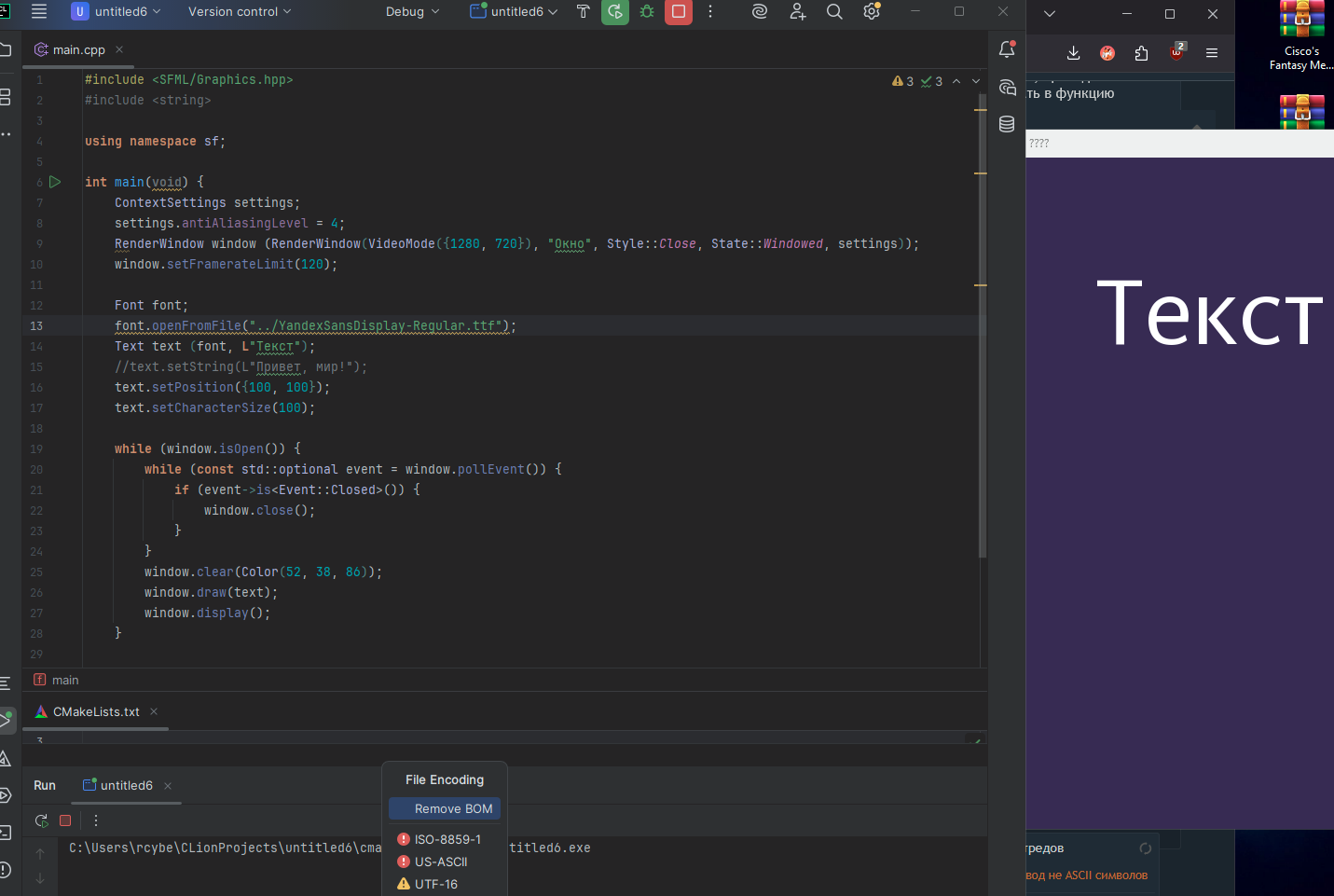This screenshot has height=896, width=1334.
Task: Click the editor vertical scrollbar
Action: coord(983,326)
